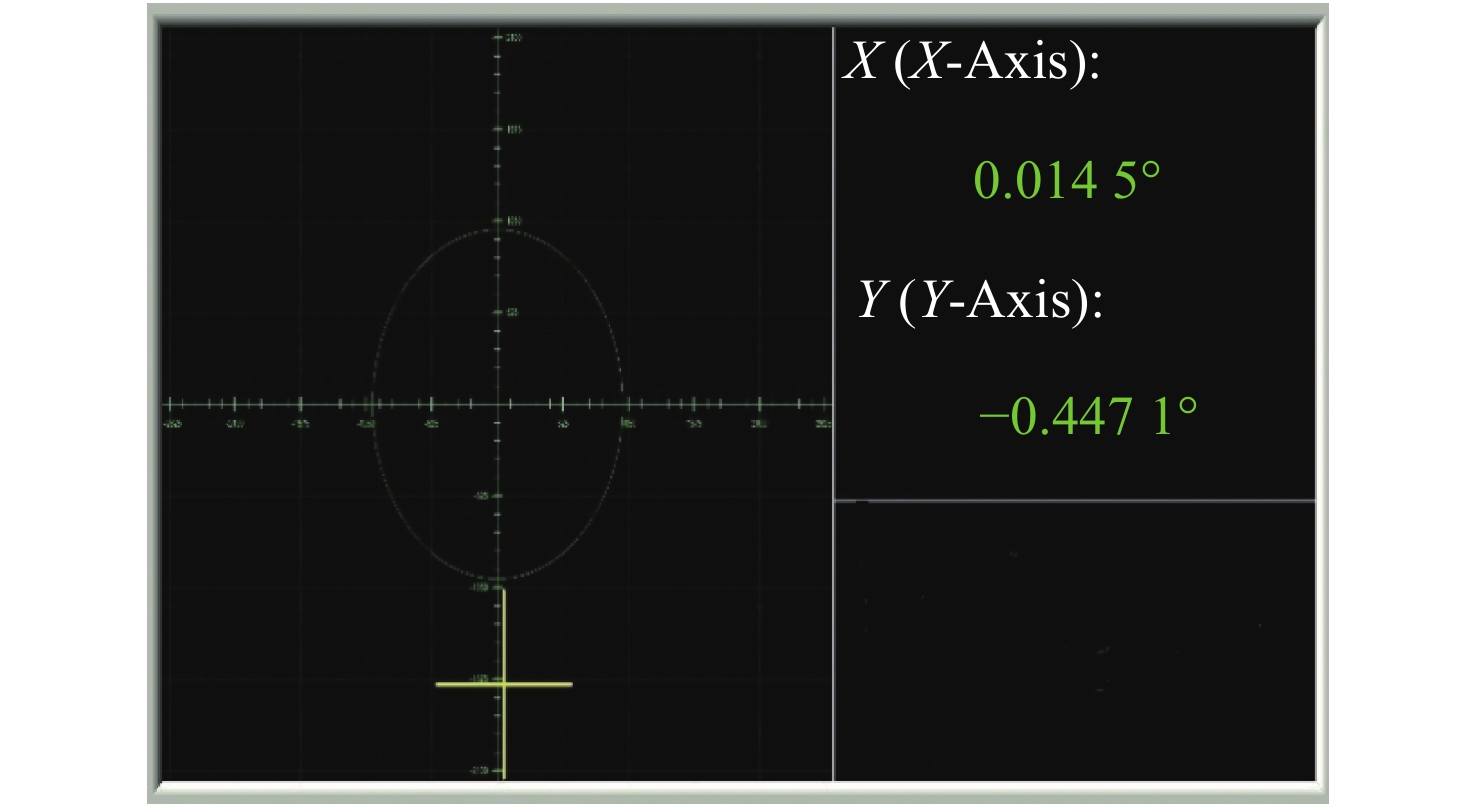Screen dimensions: 1476x807
Task: Select the X (X-Axis) label
Action: coord(972,69)
